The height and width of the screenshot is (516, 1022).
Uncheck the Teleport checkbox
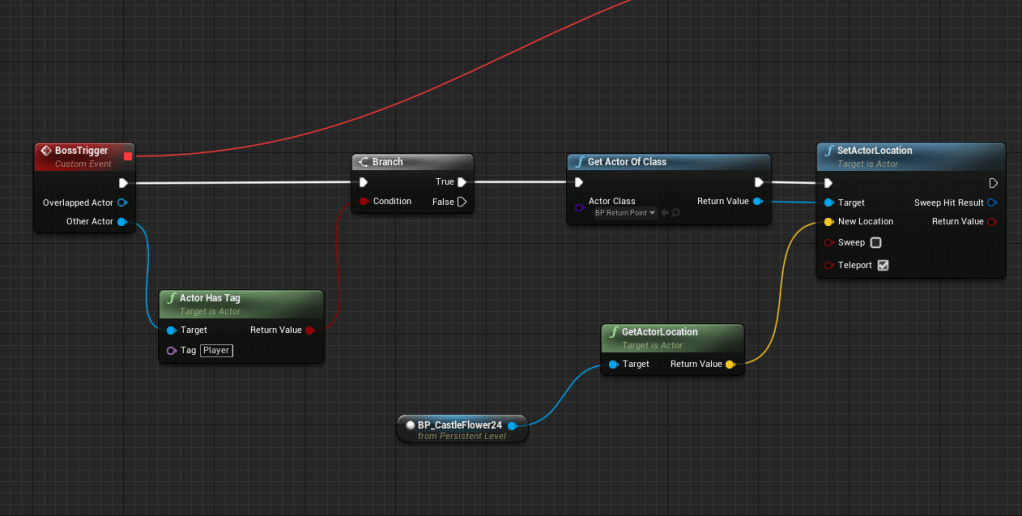tap(882, 265)
